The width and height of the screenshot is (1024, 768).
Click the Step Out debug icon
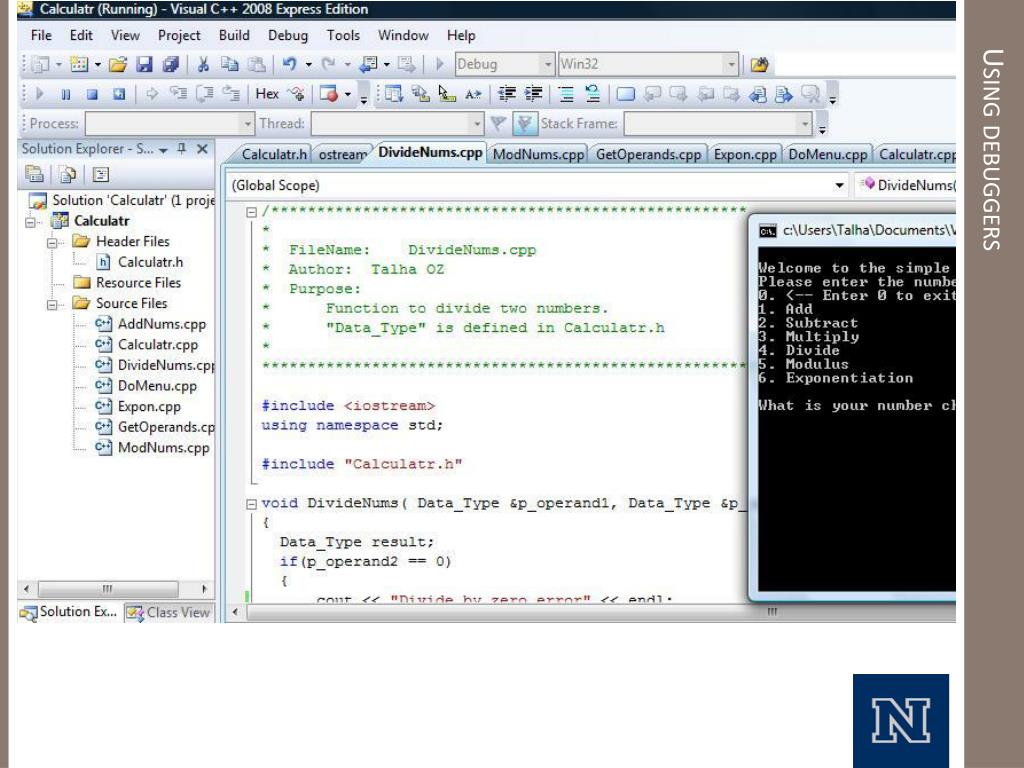point(231,94)
